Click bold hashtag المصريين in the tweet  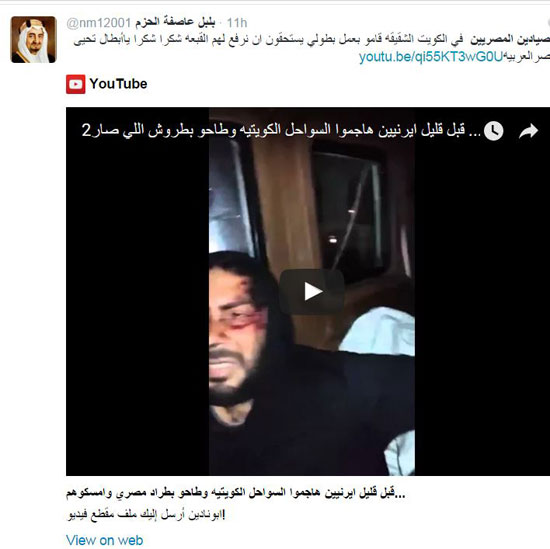(x=491, y=39)
